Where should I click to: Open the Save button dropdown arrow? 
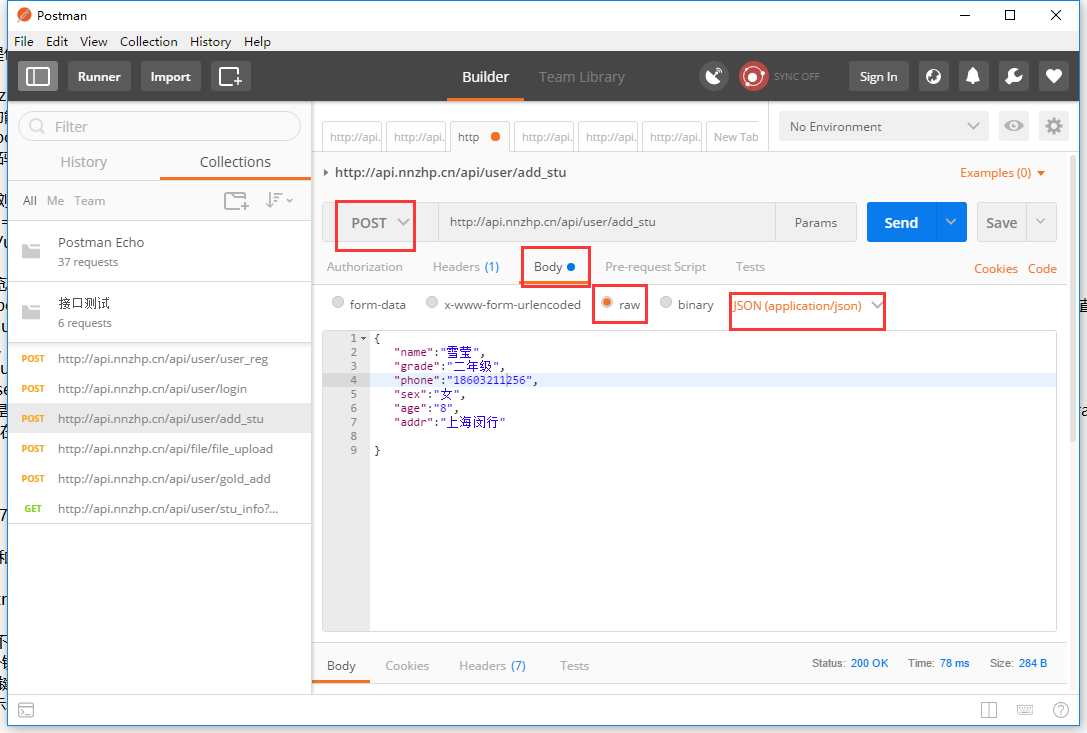(1041, 223)
